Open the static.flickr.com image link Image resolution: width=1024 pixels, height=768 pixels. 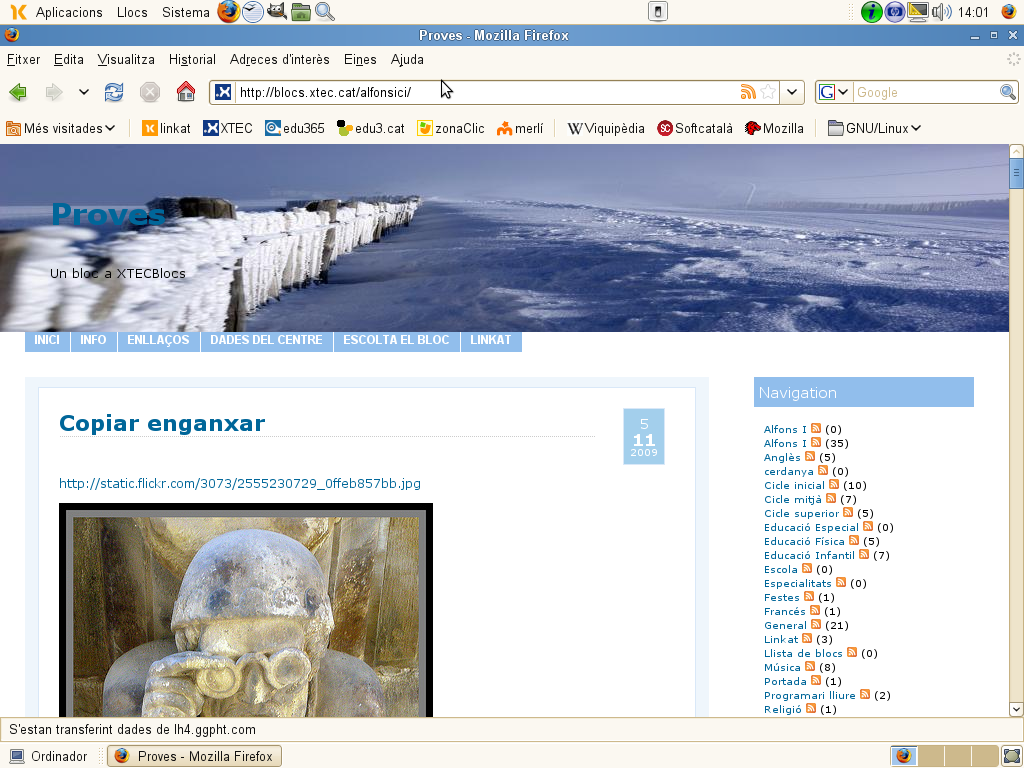coord(240,483)
